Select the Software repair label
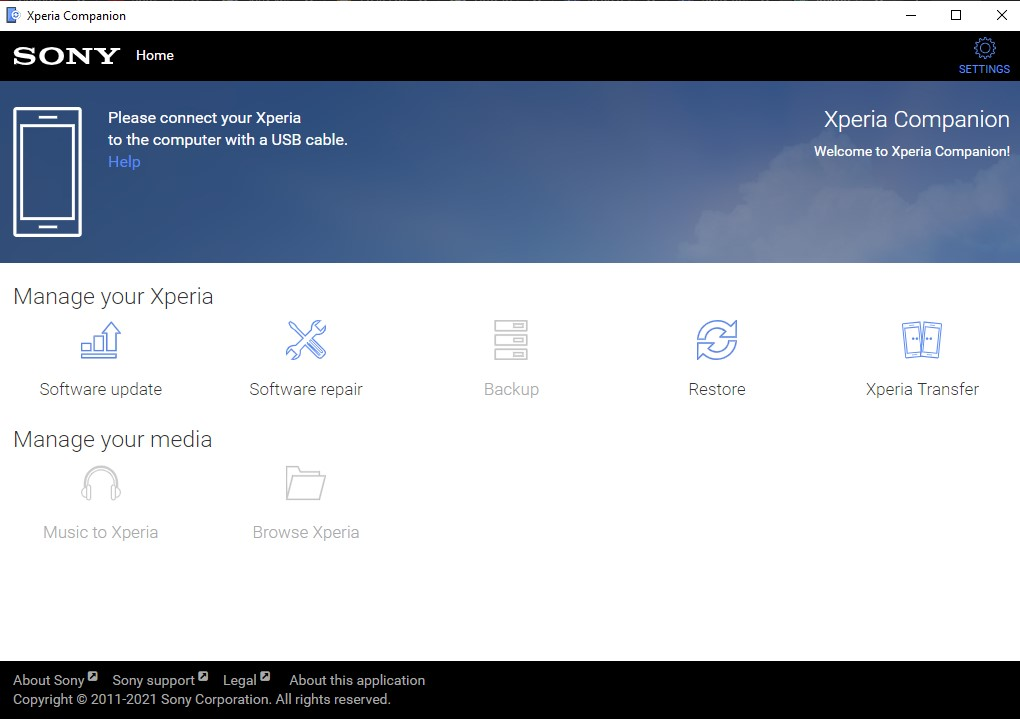Screen dimensions: 1020x719 [306, 389]
